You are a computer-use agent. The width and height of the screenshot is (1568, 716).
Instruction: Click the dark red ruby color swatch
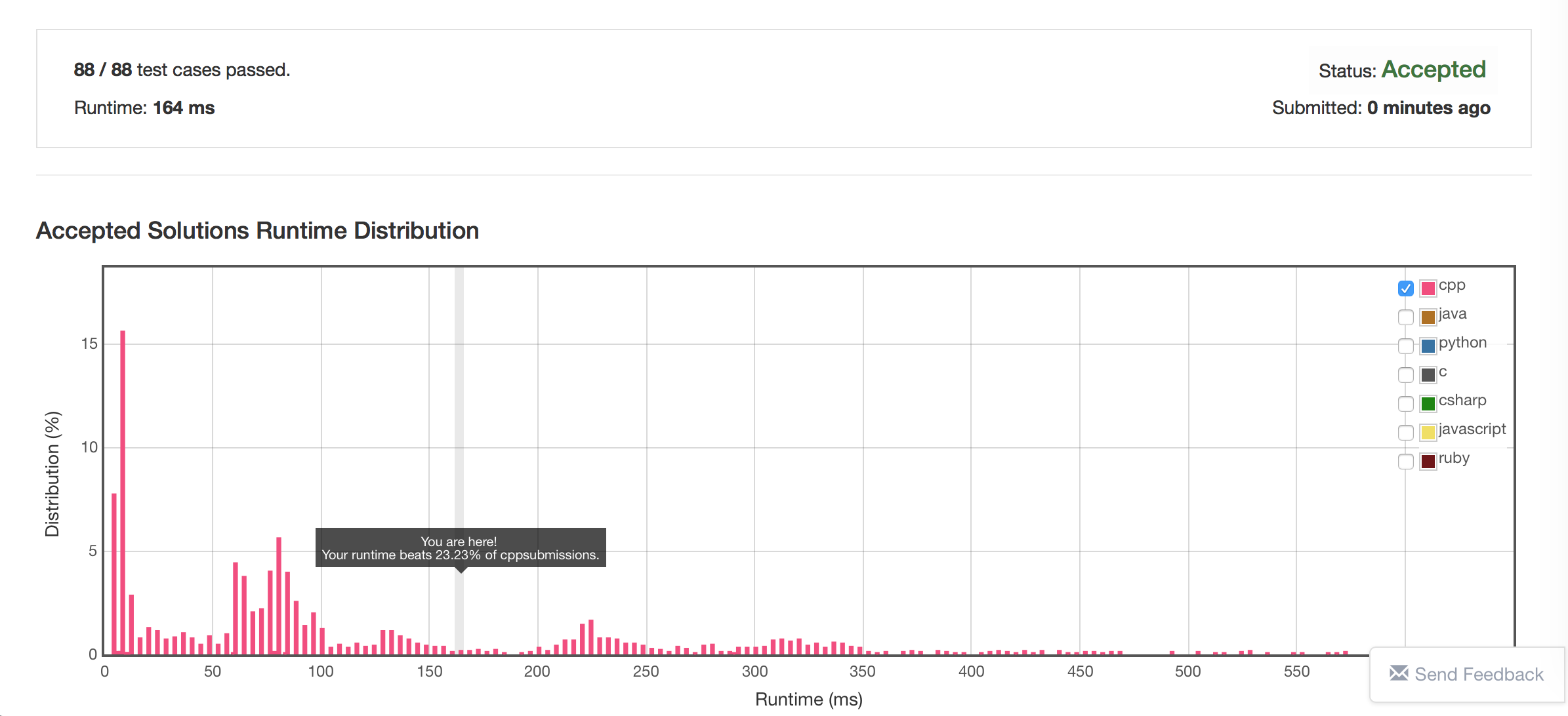pos(1428,461)
